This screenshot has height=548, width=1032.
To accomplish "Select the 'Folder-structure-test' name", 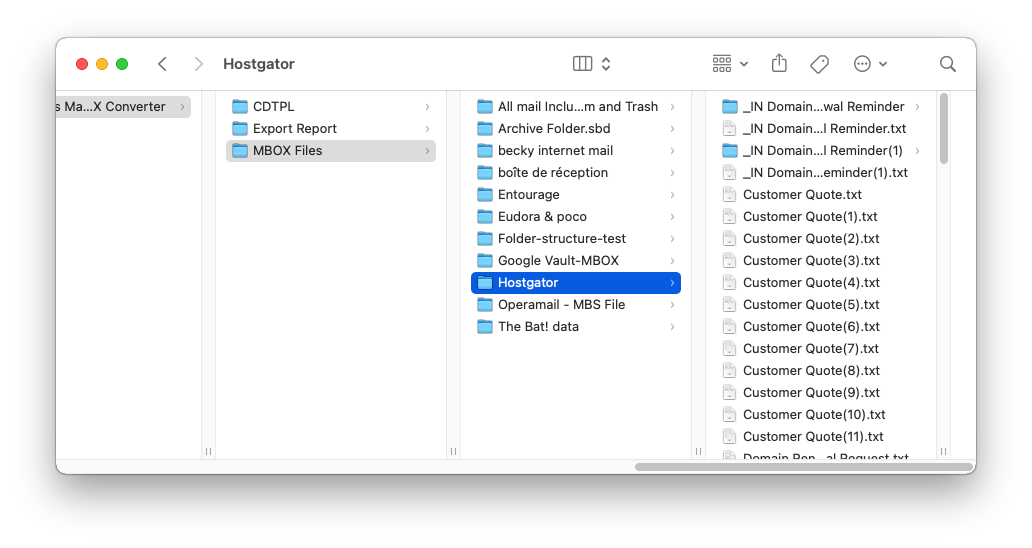I will click(x=562, y=238).
